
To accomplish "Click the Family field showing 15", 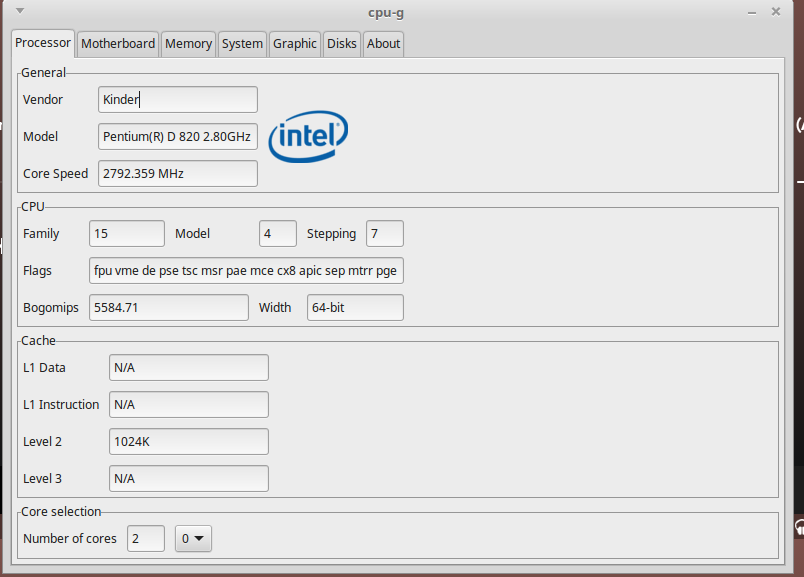I will pos(127,233).
